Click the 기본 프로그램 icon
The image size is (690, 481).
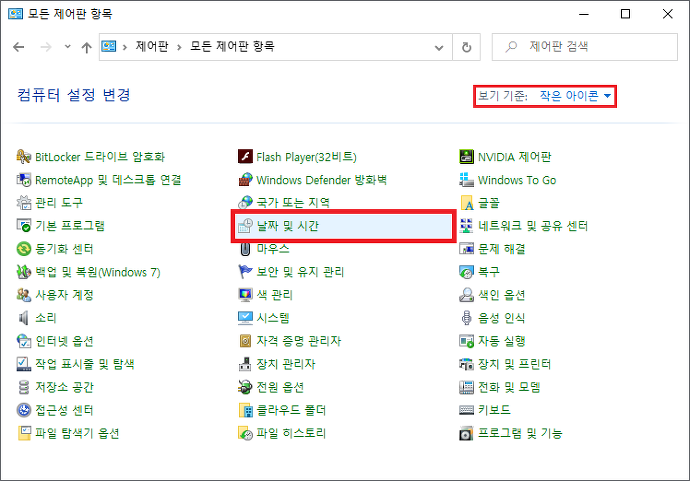[x=23, y=226]
